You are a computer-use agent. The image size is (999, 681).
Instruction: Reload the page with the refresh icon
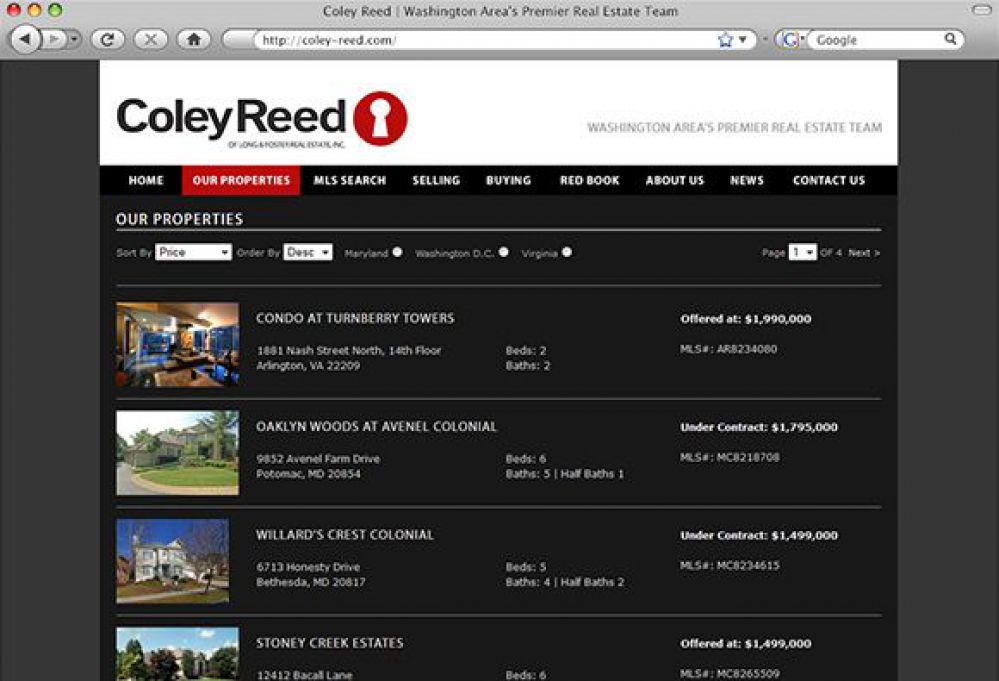(108, 39)
